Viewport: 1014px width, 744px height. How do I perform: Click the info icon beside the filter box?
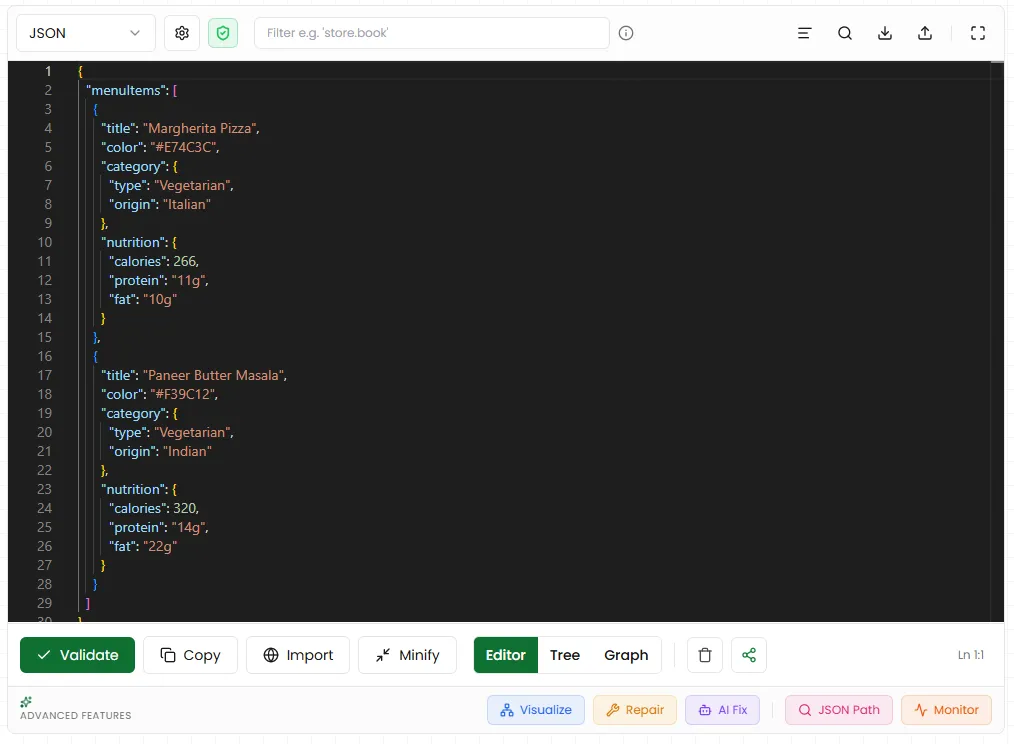pos(625,32)
